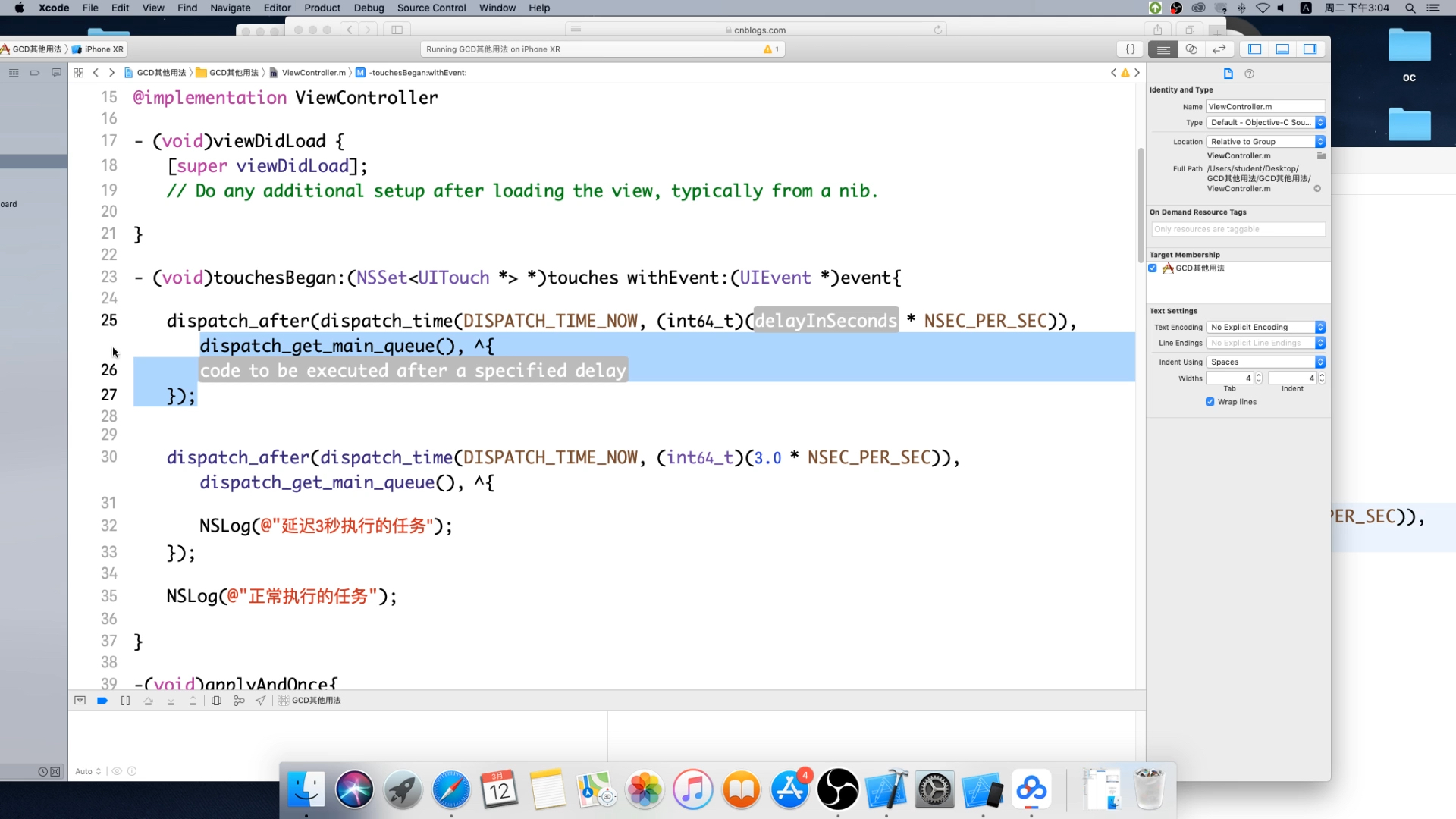
Task: Open the Debug menu
Action: click(369, 8)
